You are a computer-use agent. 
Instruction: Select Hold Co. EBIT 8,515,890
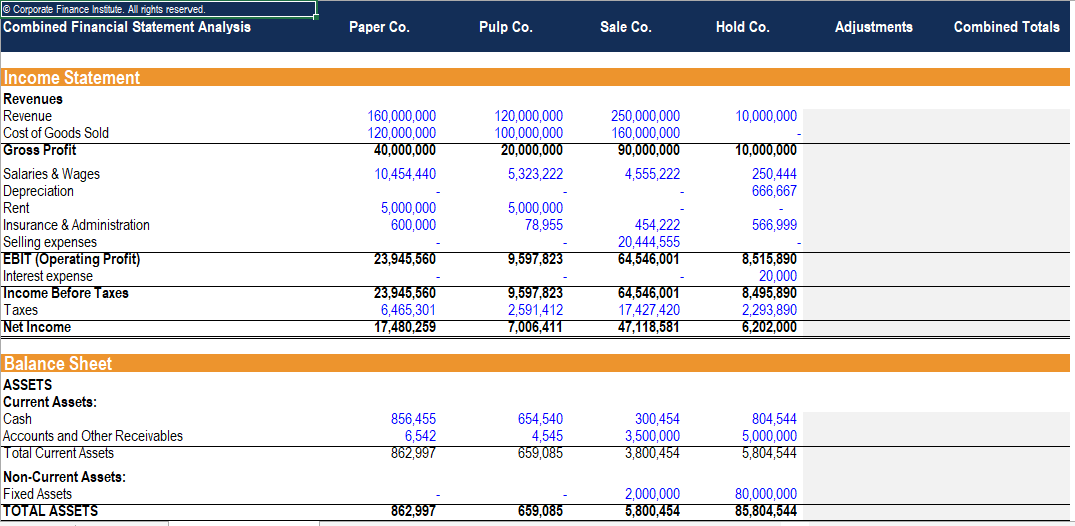pos(770,259)
